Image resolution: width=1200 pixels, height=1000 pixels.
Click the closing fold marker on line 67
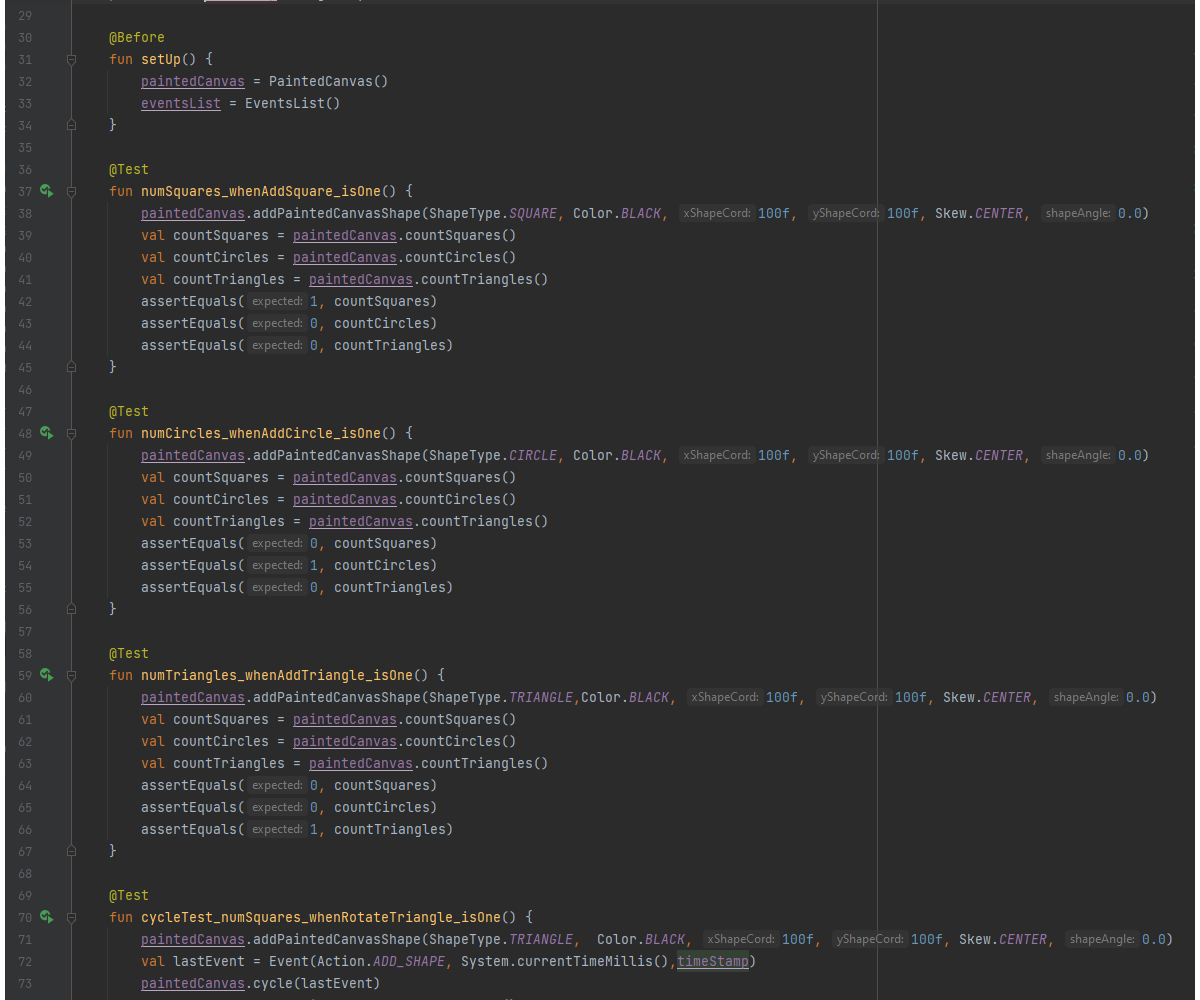coord(71,851)
